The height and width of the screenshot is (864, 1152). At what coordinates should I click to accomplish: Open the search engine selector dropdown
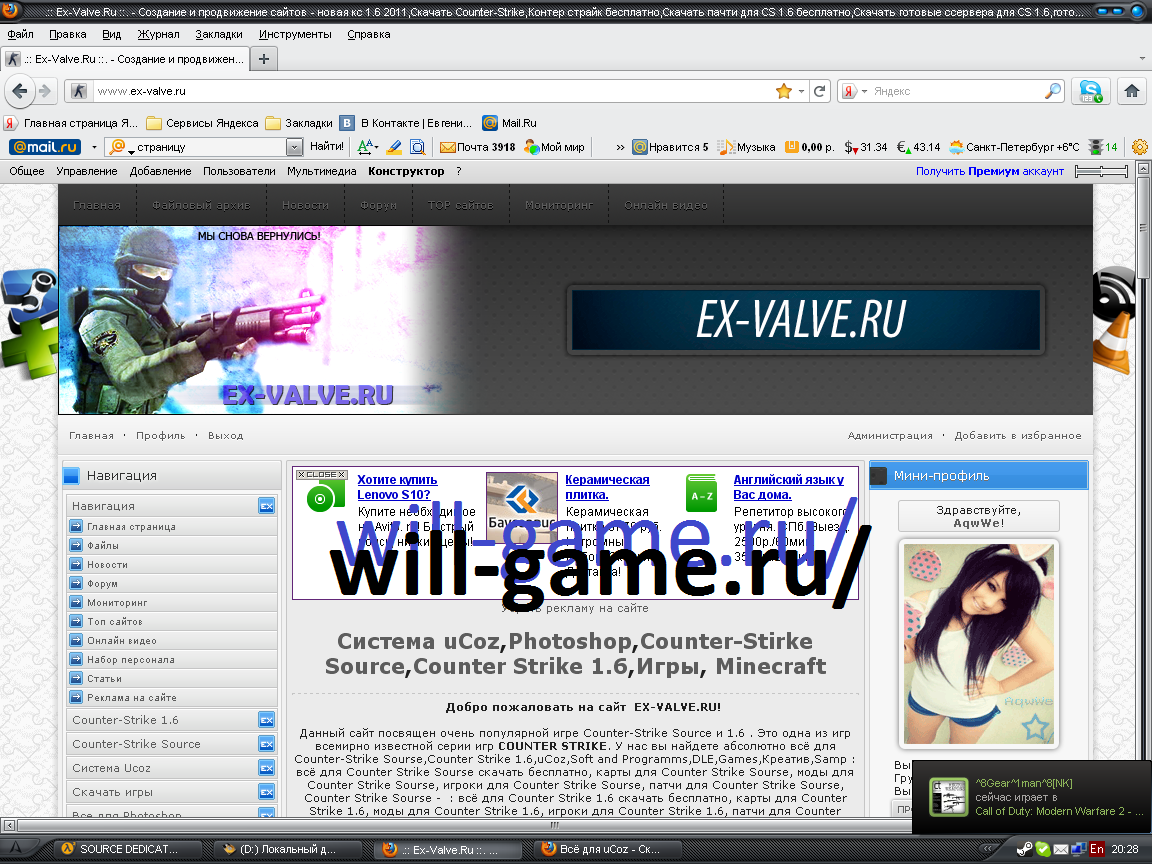pos(865,91)
